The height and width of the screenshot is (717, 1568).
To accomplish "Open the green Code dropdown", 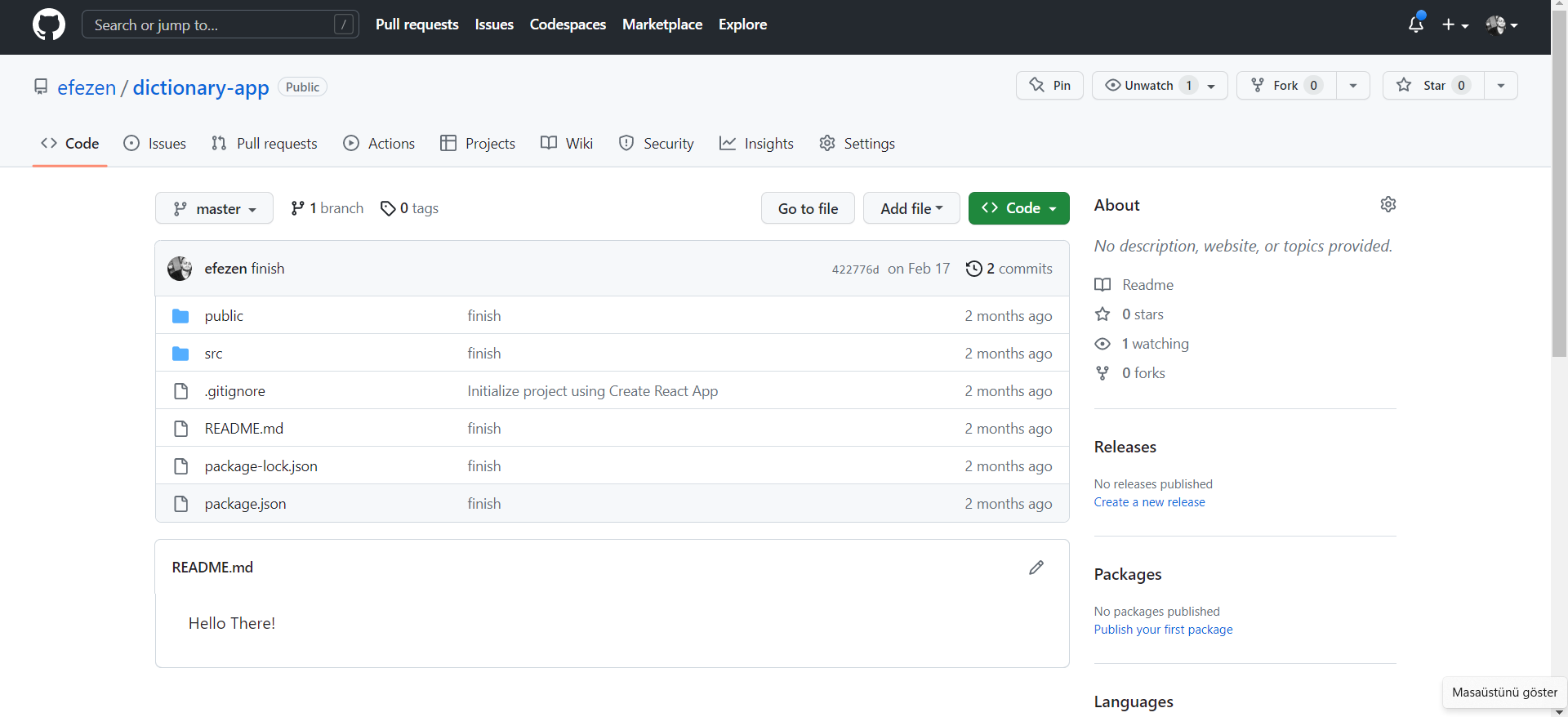I will pos(1018,208).
